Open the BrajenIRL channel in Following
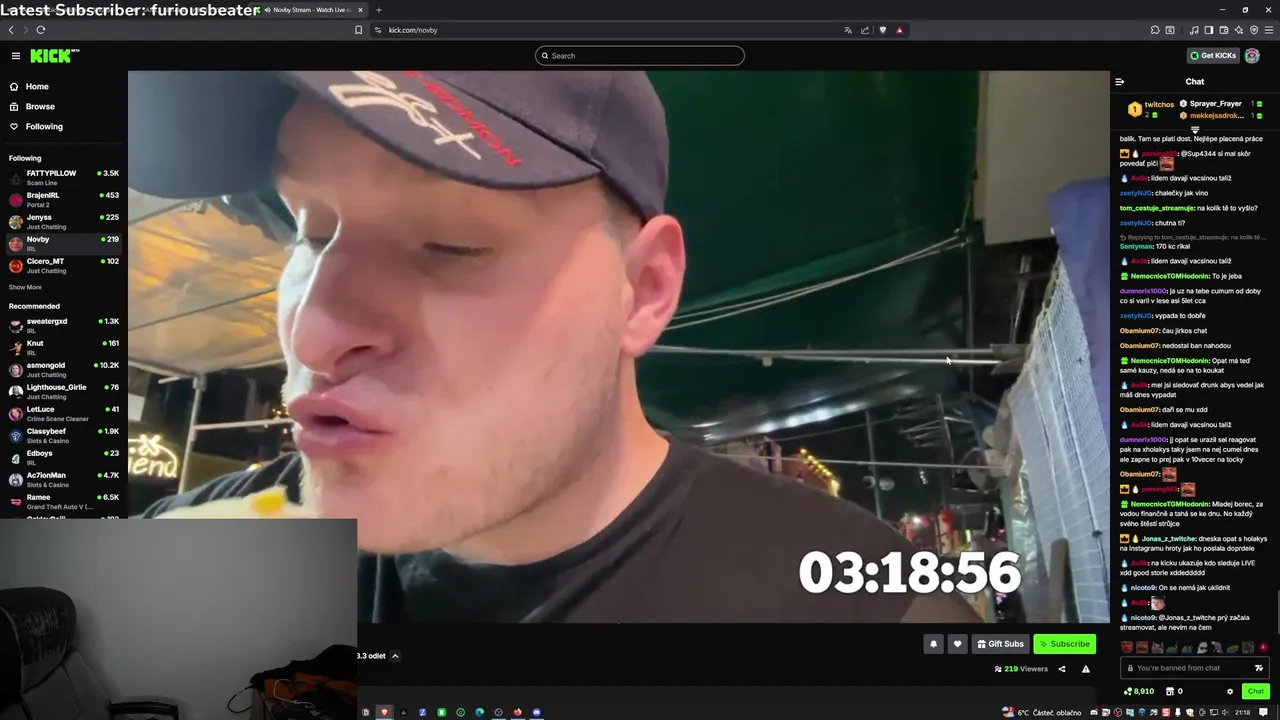This screenshot has height=720, width=1280. point(64,200)
